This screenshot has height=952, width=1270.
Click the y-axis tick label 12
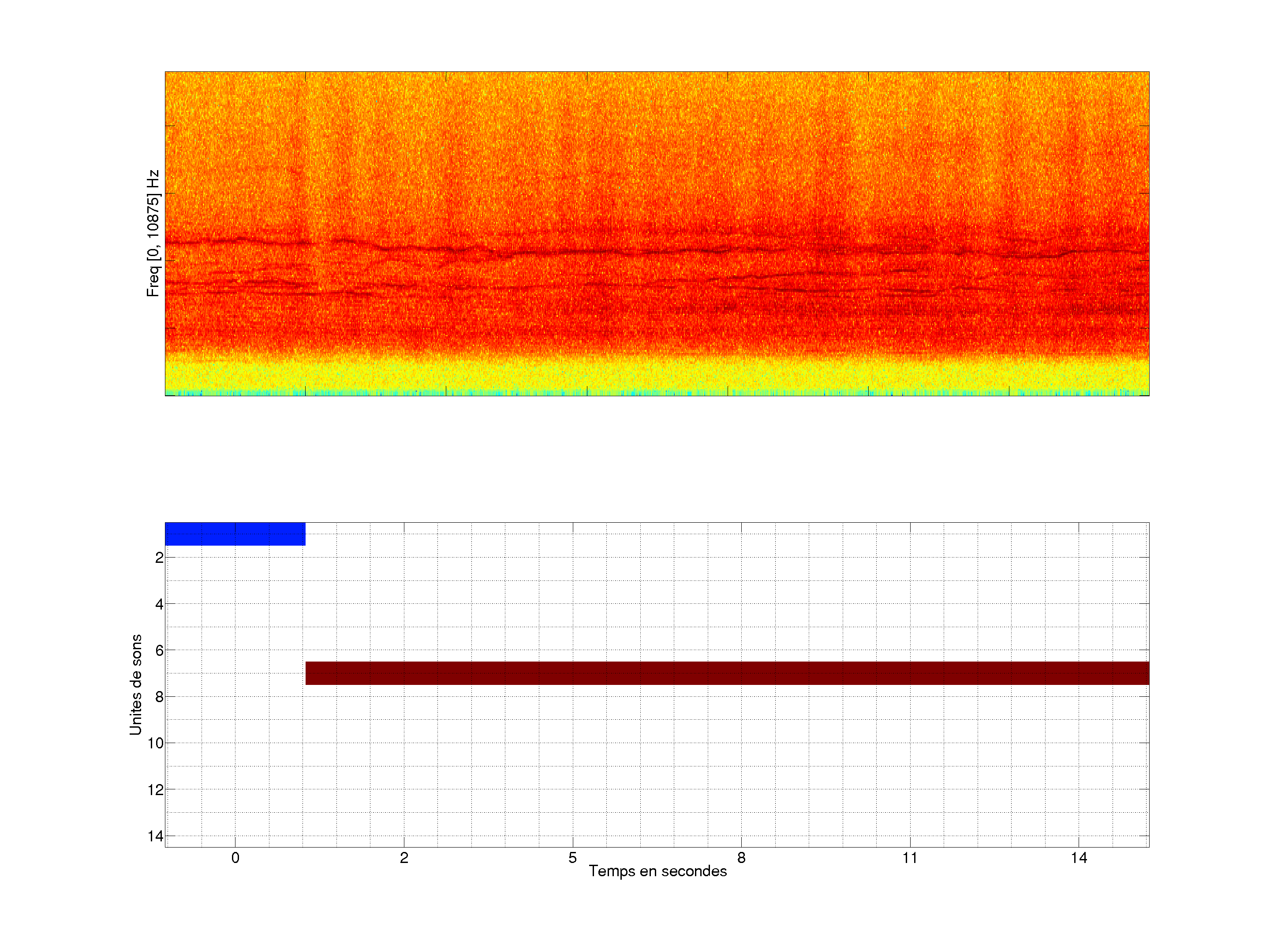click(156, 790)
